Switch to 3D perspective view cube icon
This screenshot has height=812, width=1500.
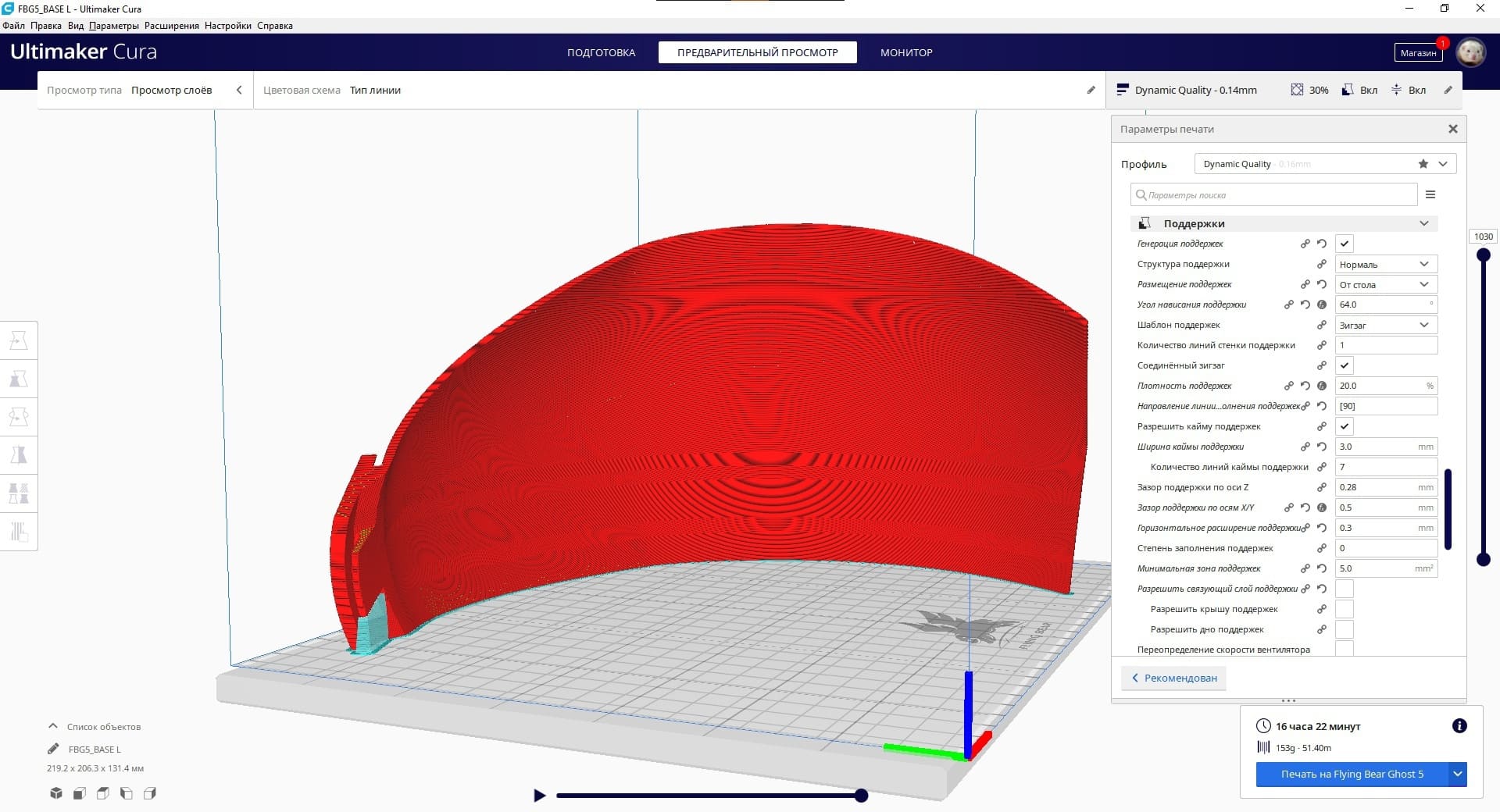pos(56,793)
